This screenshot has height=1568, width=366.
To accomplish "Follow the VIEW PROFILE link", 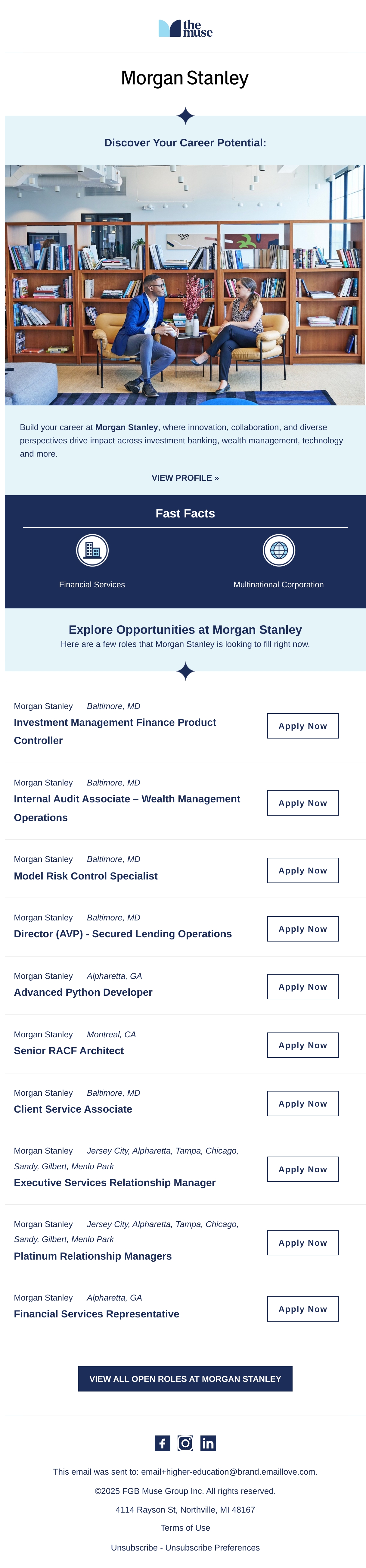I will coord(185,478).
